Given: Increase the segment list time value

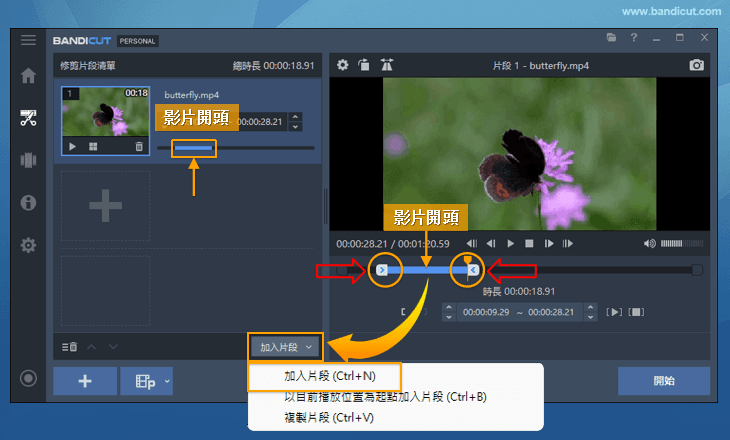Looking at the screenshot, I should click(295, 117).
